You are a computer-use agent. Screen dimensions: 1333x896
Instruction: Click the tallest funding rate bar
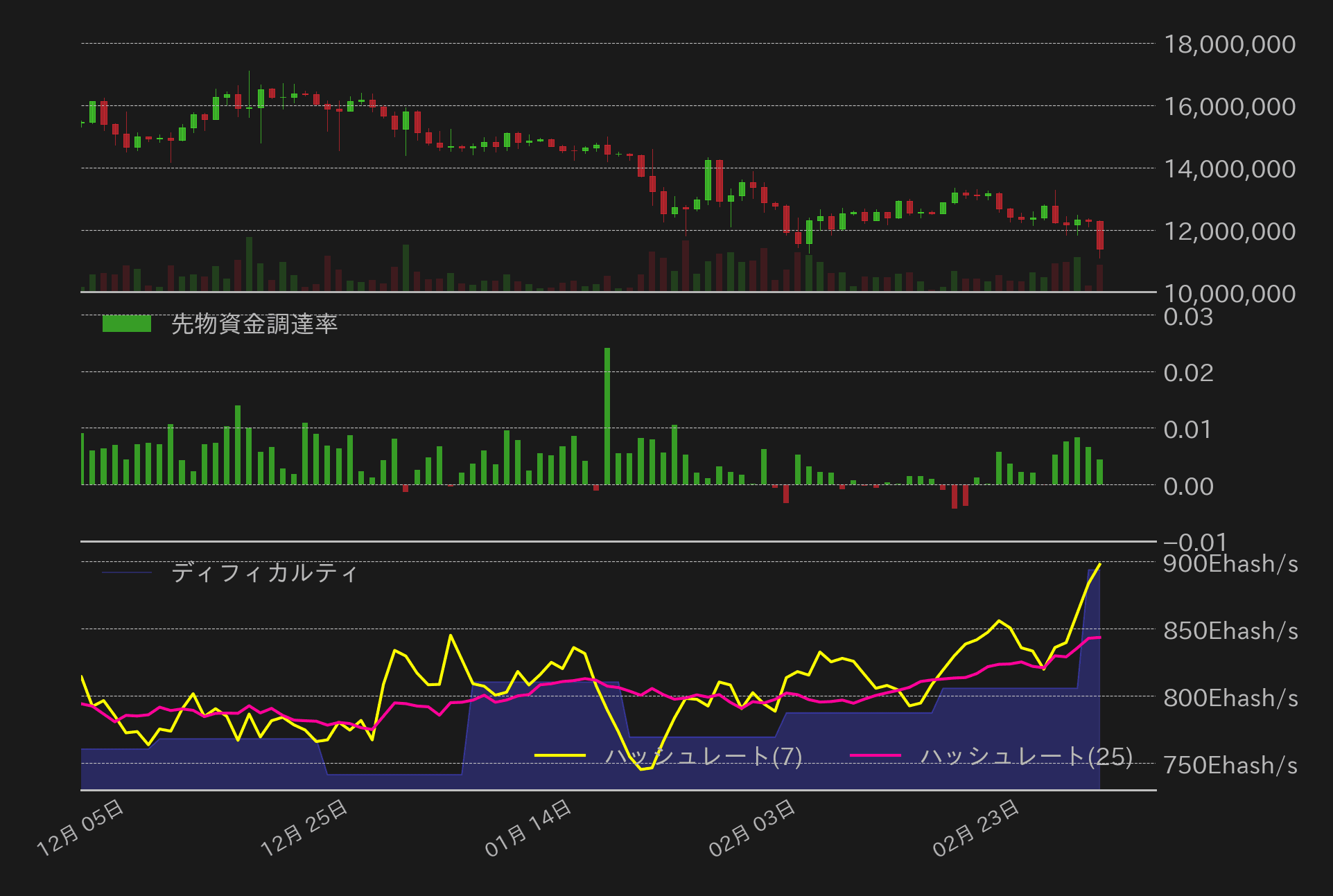pyautogui.click(x=607, y=416)
